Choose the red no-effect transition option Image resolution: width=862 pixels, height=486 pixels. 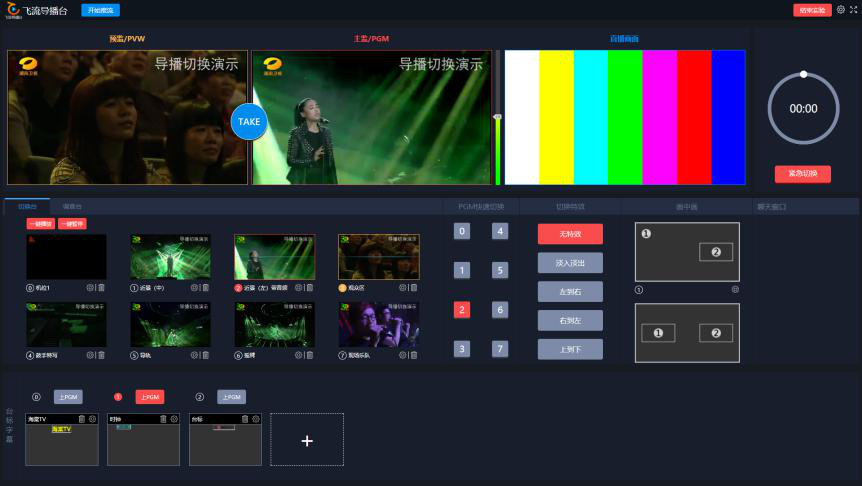tap(570, 234)
